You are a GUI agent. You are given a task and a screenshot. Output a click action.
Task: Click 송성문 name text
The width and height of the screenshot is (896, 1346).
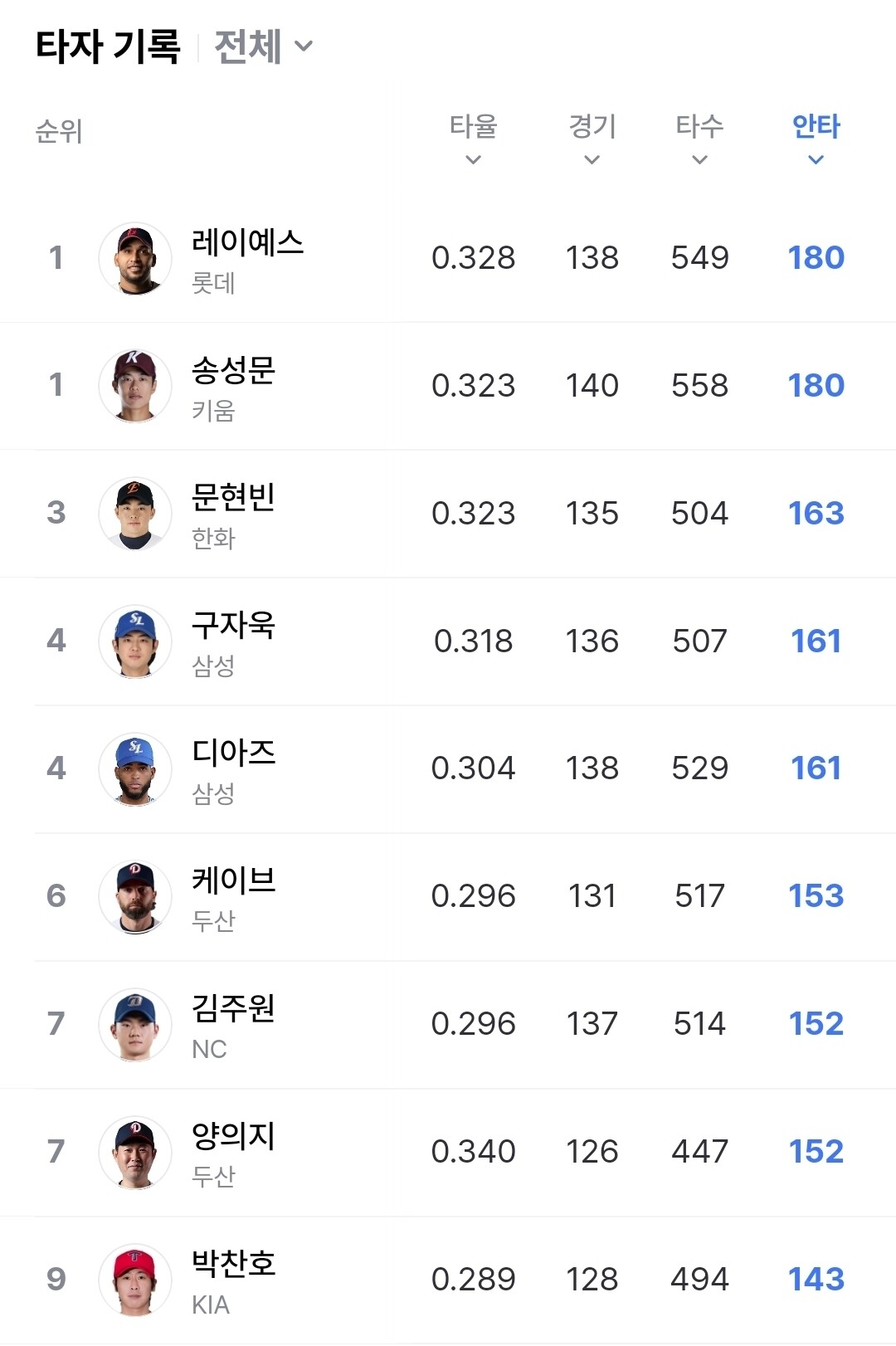point(233,370)
